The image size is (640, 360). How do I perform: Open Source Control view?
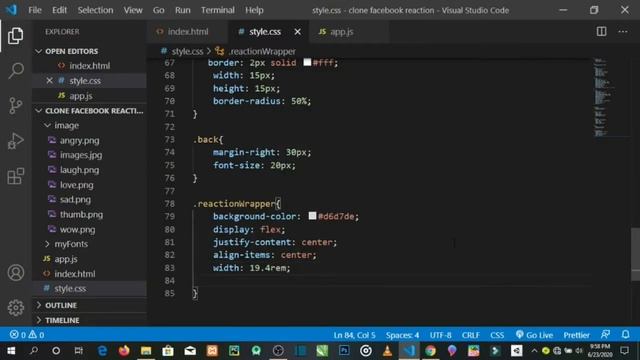[x=16, y=106]
